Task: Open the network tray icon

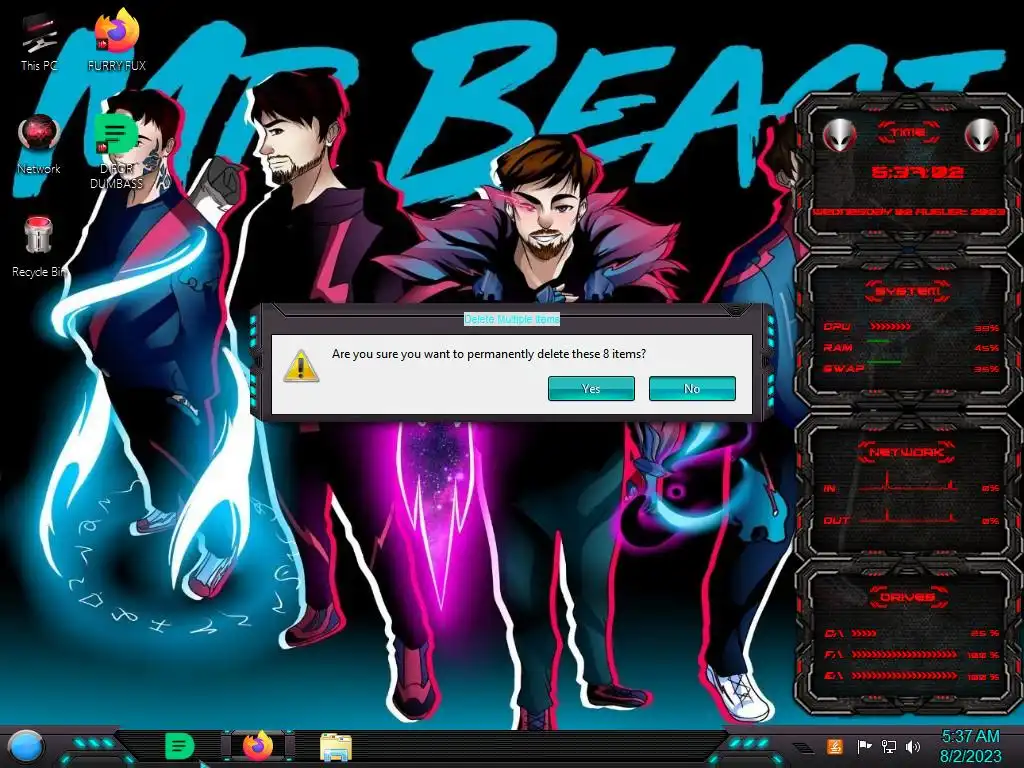Action: pos(889,746)
